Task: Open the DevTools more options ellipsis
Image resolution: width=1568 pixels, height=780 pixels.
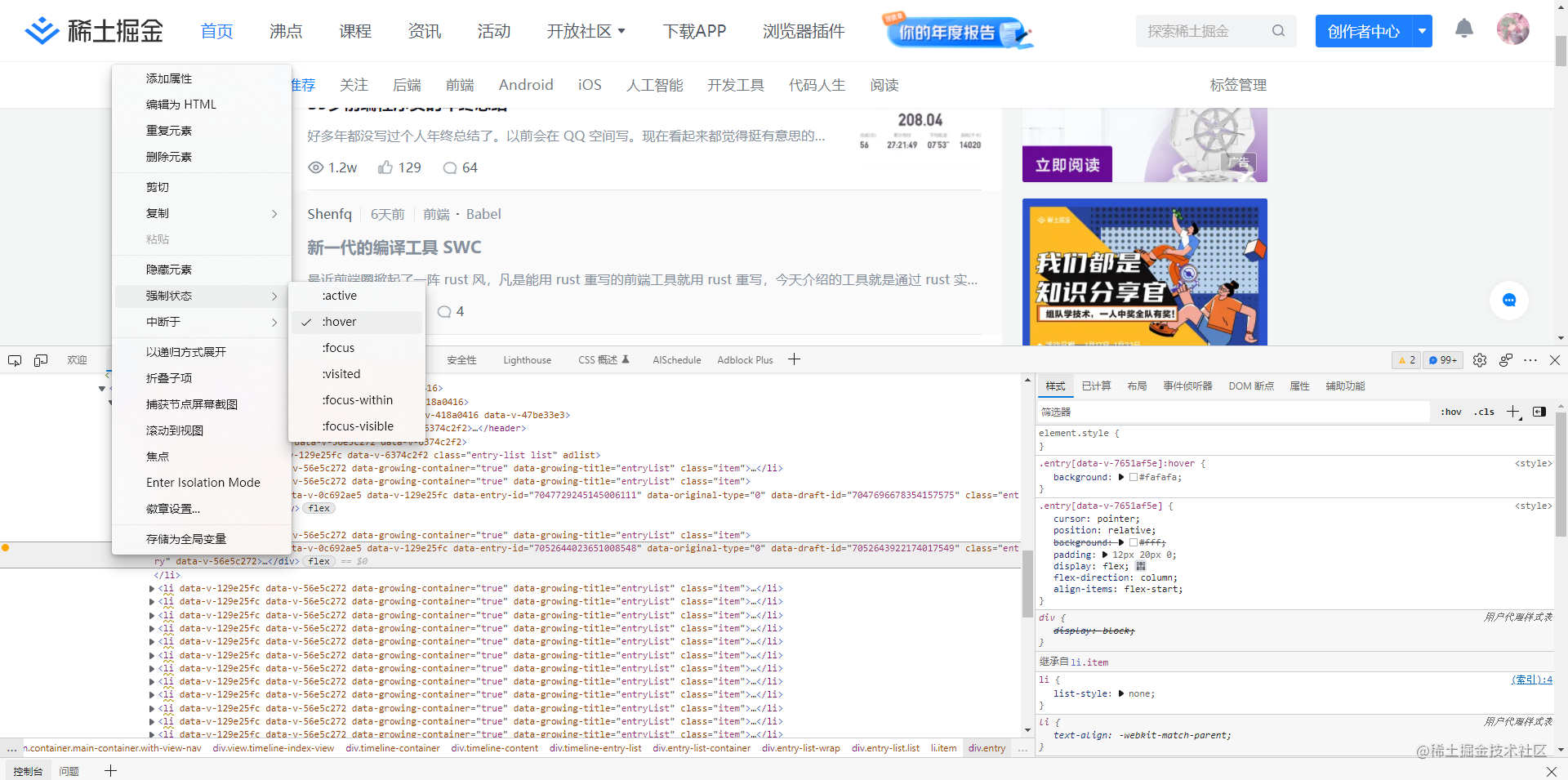Action: (1530, 360)
